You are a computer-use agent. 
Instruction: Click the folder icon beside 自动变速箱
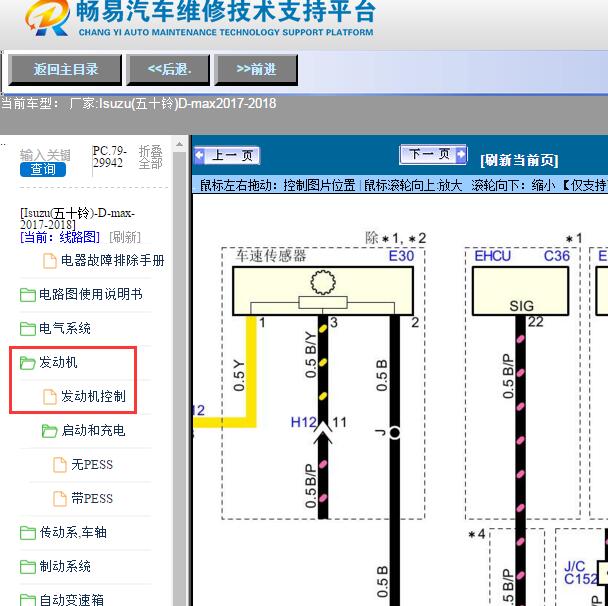[28, 600]
